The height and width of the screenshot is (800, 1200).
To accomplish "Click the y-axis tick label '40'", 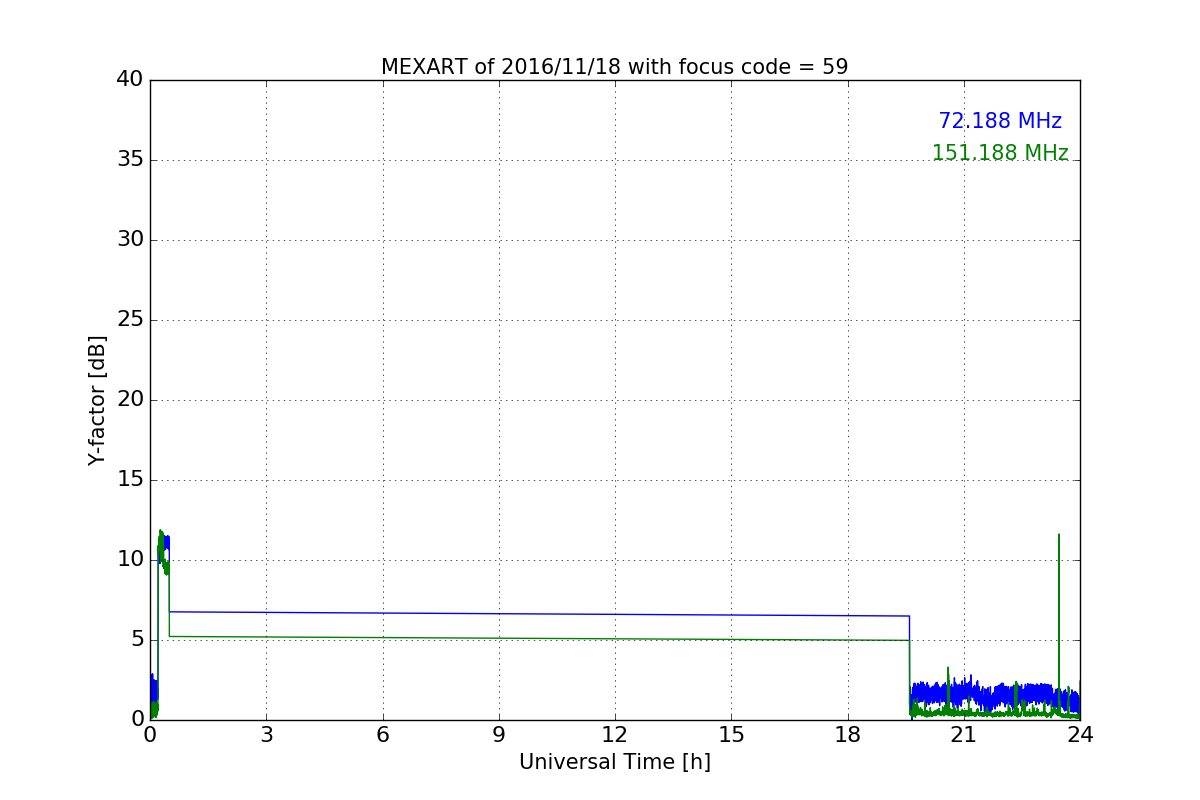I will click(130, 80).
